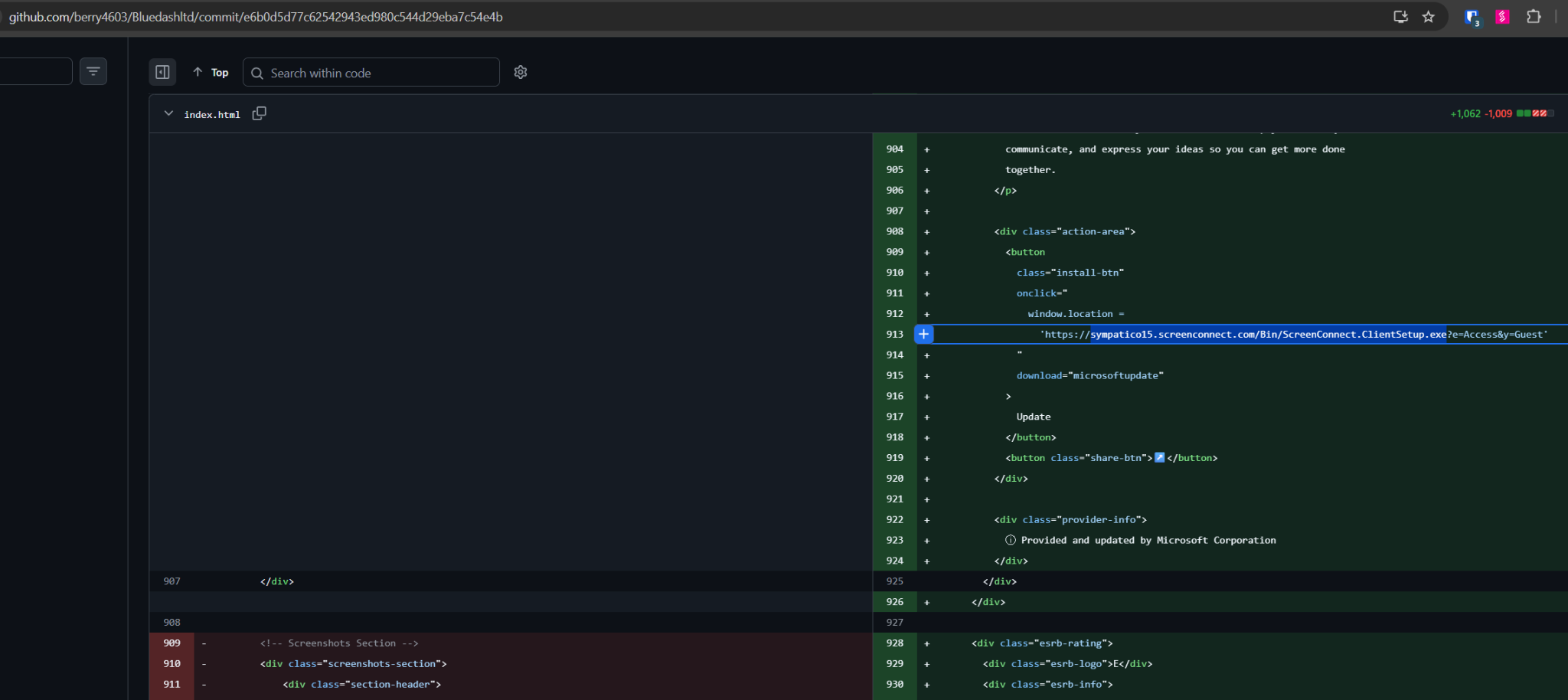Click line number 928 esrb-rating row

pyautogui.click(x=895, y=643)
